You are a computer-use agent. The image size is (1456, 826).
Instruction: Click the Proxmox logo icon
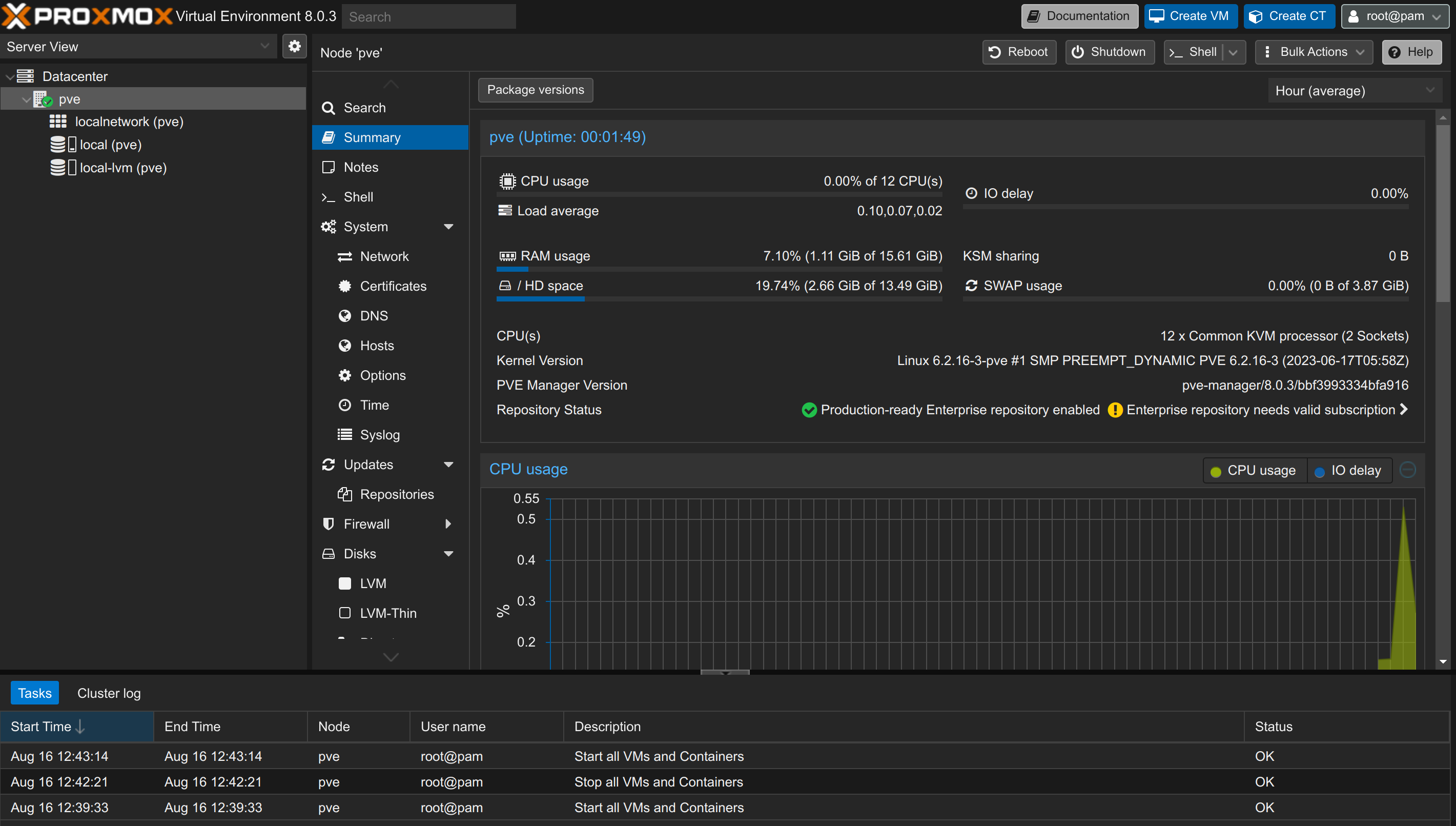click(x=16, y=15)
